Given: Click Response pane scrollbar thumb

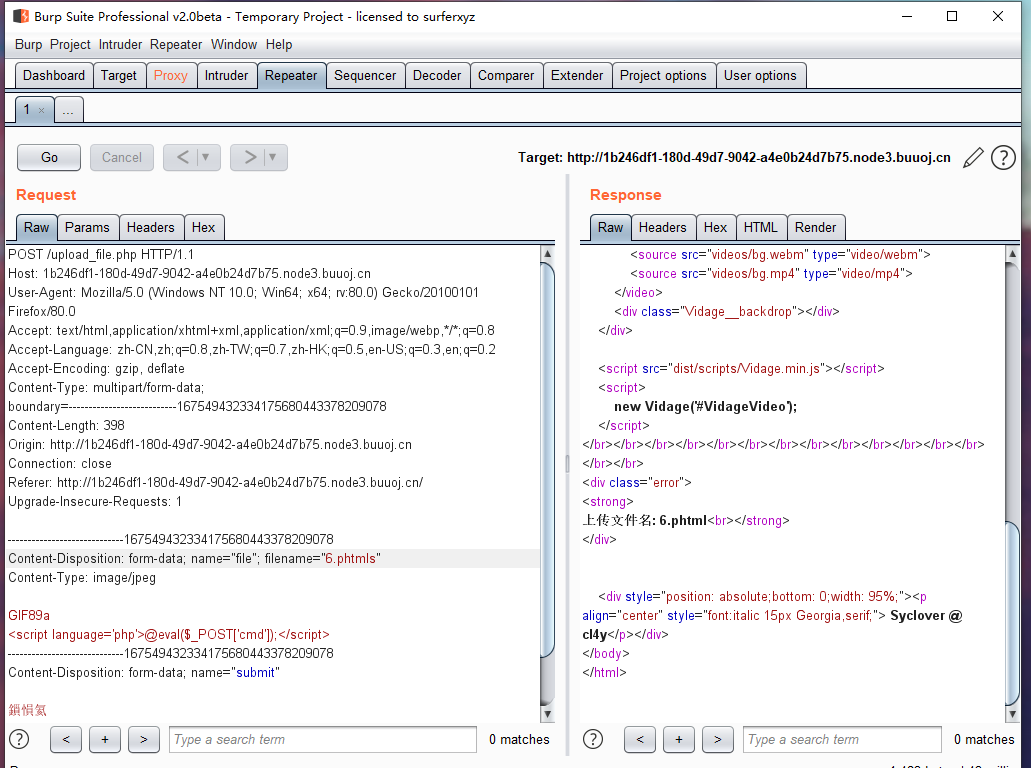Looking at the screenshot, I should [x=1013, y=613].
